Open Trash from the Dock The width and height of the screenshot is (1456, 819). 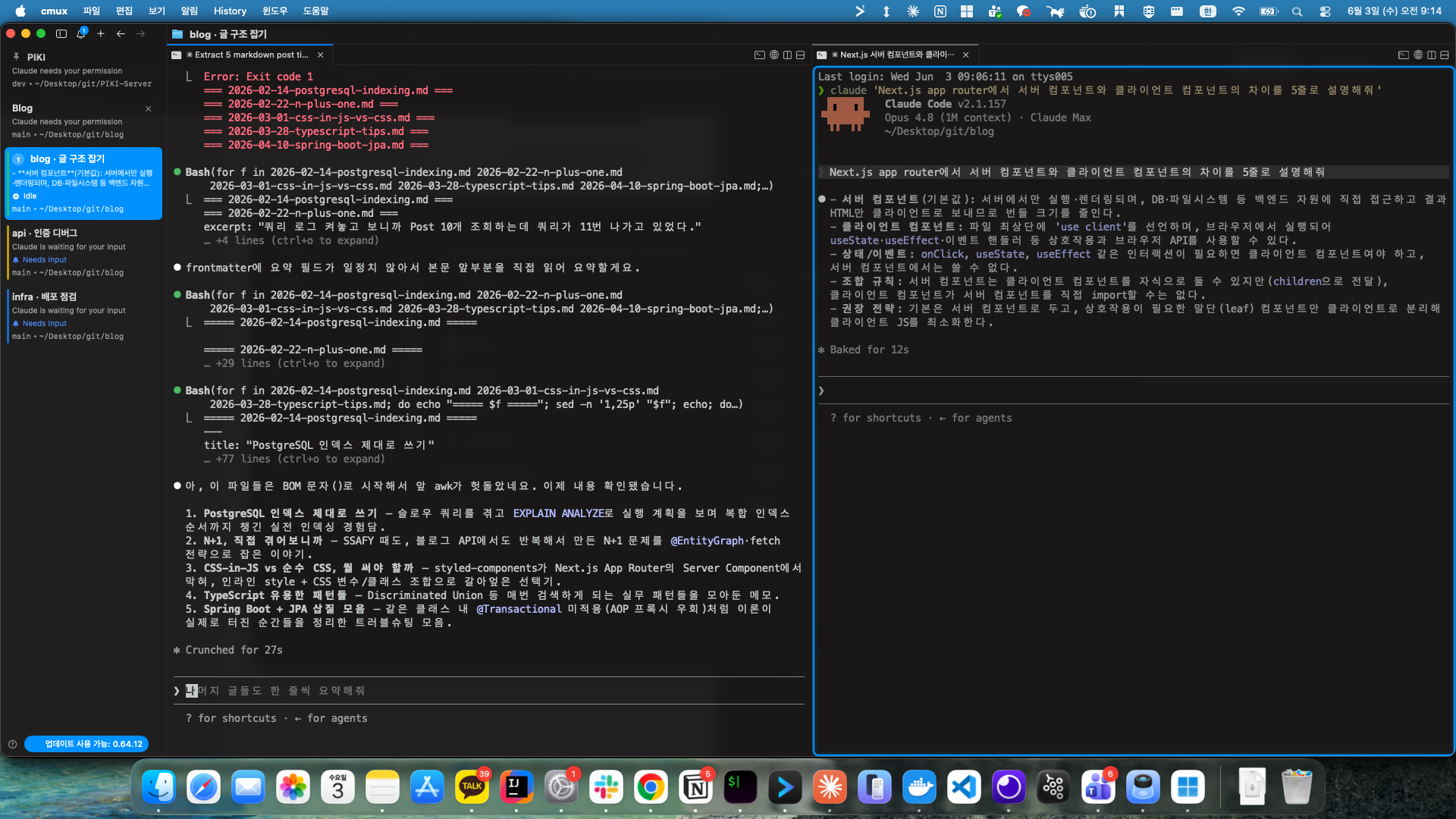pos(1297,787)
